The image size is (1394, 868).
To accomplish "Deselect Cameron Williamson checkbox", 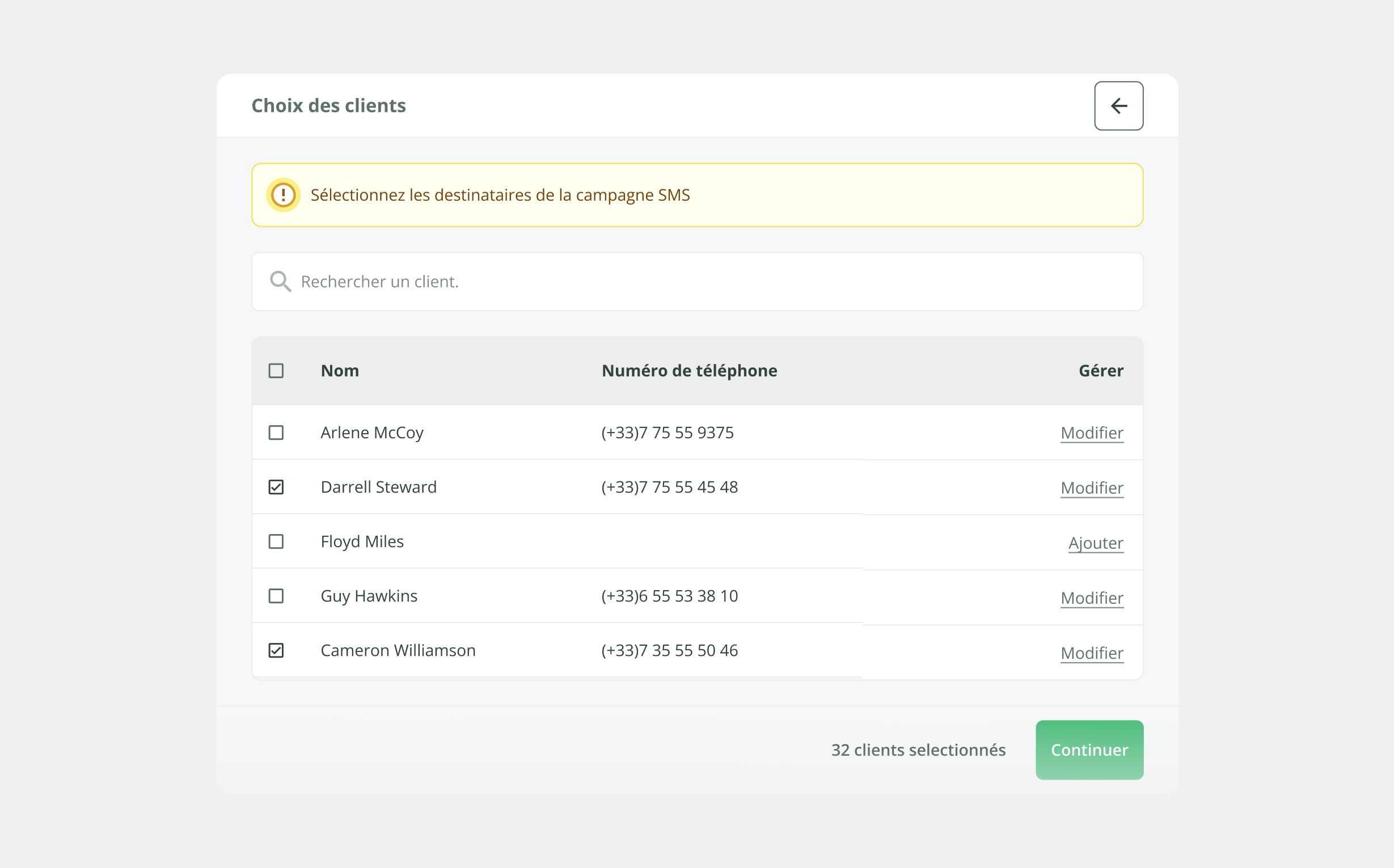I will 276,650.
